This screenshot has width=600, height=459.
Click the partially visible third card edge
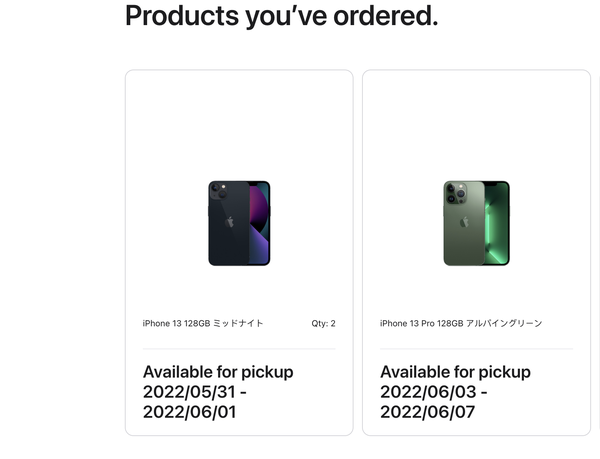click(598, 252)
